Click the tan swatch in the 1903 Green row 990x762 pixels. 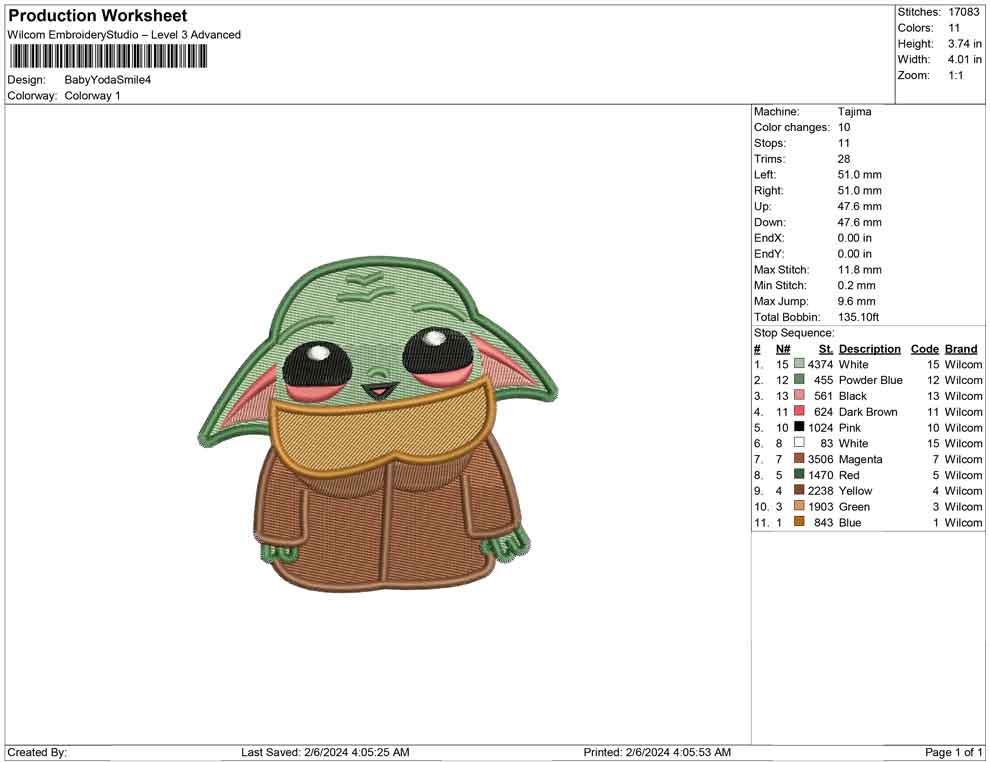[x=799, y=506]
